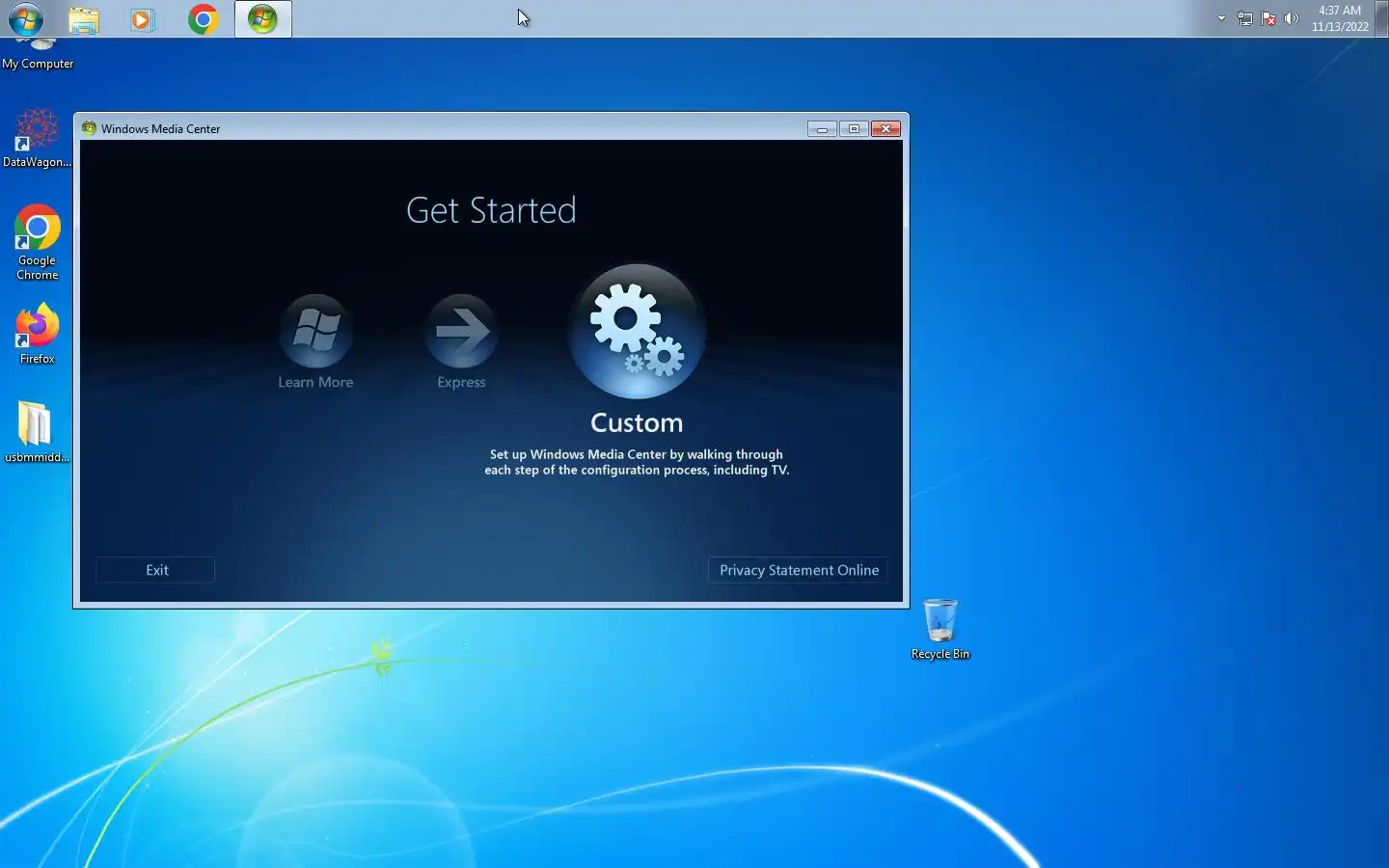Screen dimensions: 1389x868
Task: Minimize the Windows Media Center window
Action: (x=822, y=128)
